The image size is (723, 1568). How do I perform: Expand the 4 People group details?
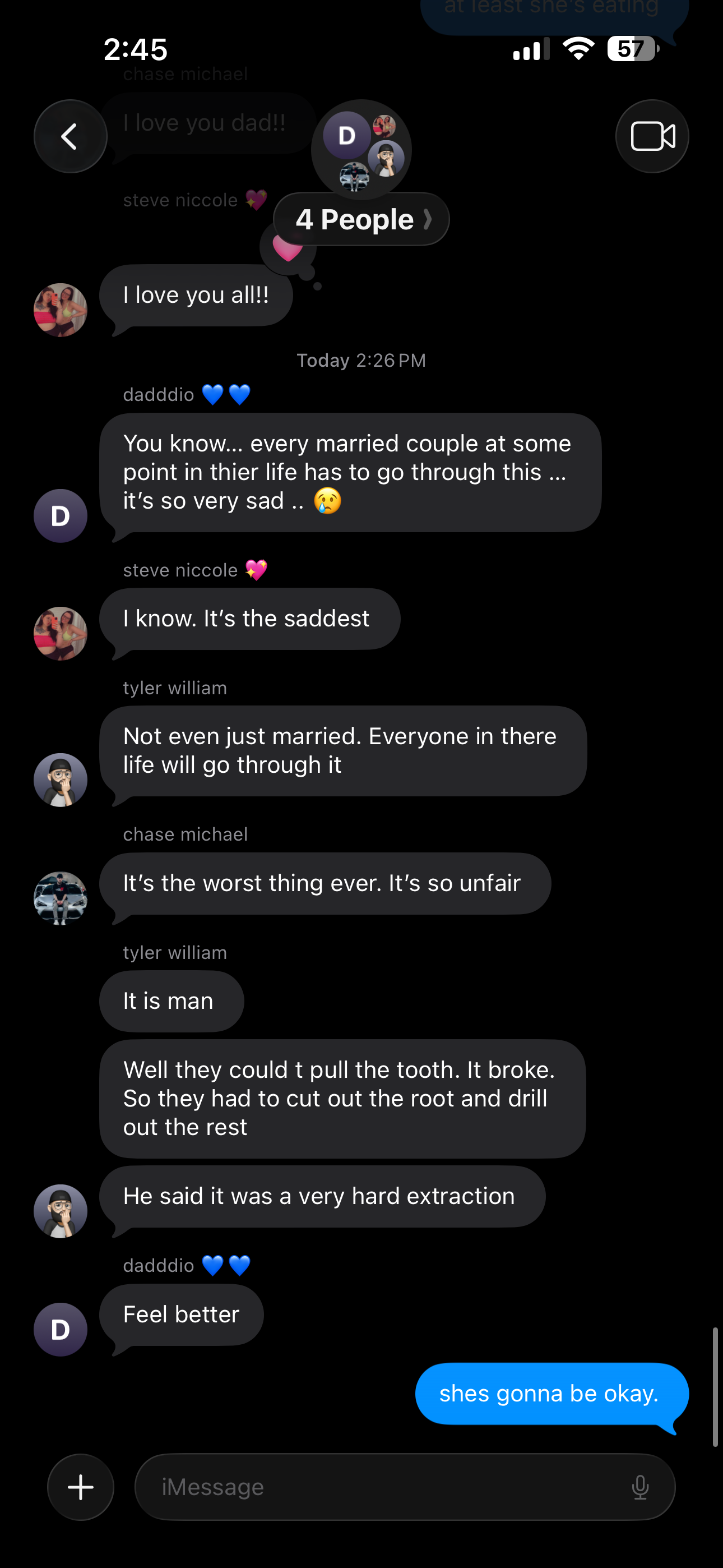click(361, 220)
